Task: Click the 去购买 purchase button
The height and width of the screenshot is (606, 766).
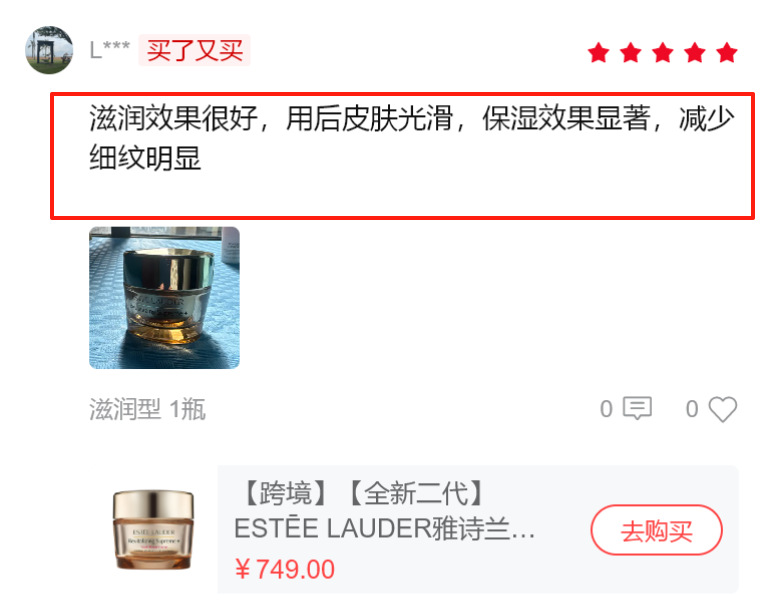Action: (657, 530)
